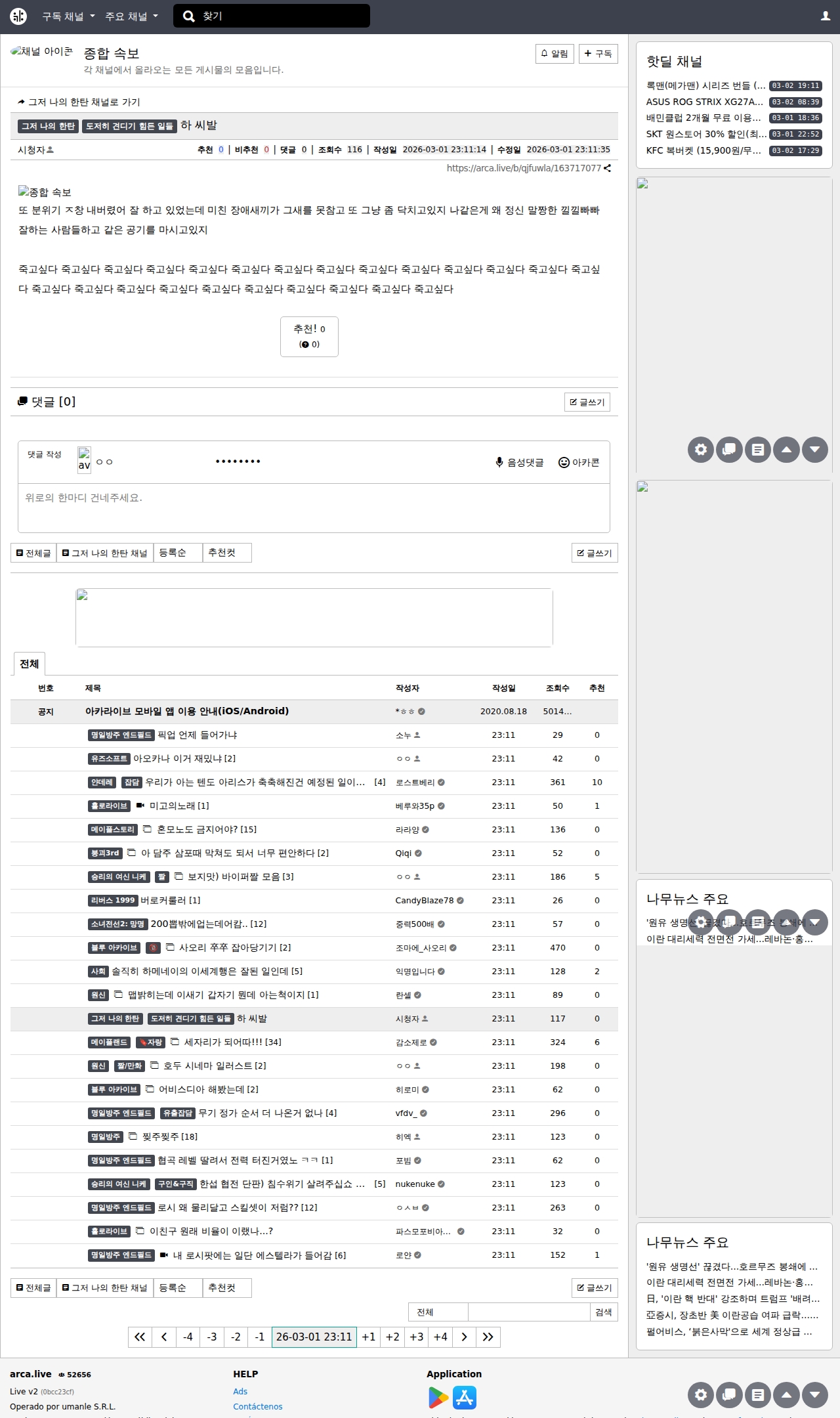The image size is (840, 1418).
Task: Jump to first page with double-left arrow
Action: (140, 1337)
